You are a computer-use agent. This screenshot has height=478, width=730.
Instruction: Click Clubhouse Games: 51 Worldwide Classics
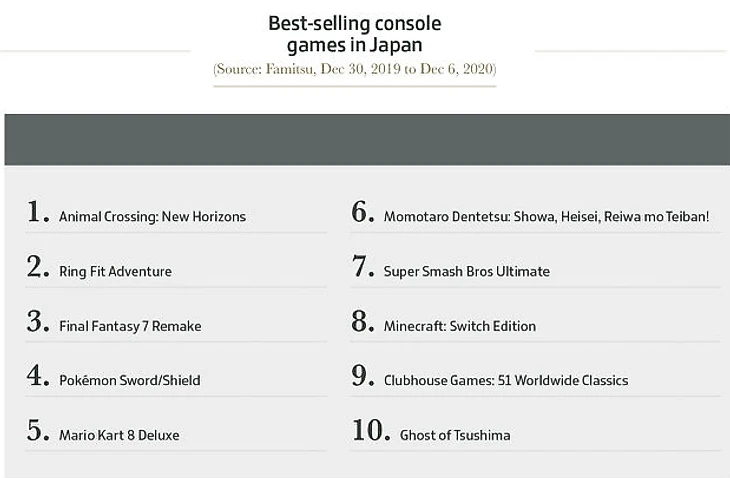click(x=505, y=380)
